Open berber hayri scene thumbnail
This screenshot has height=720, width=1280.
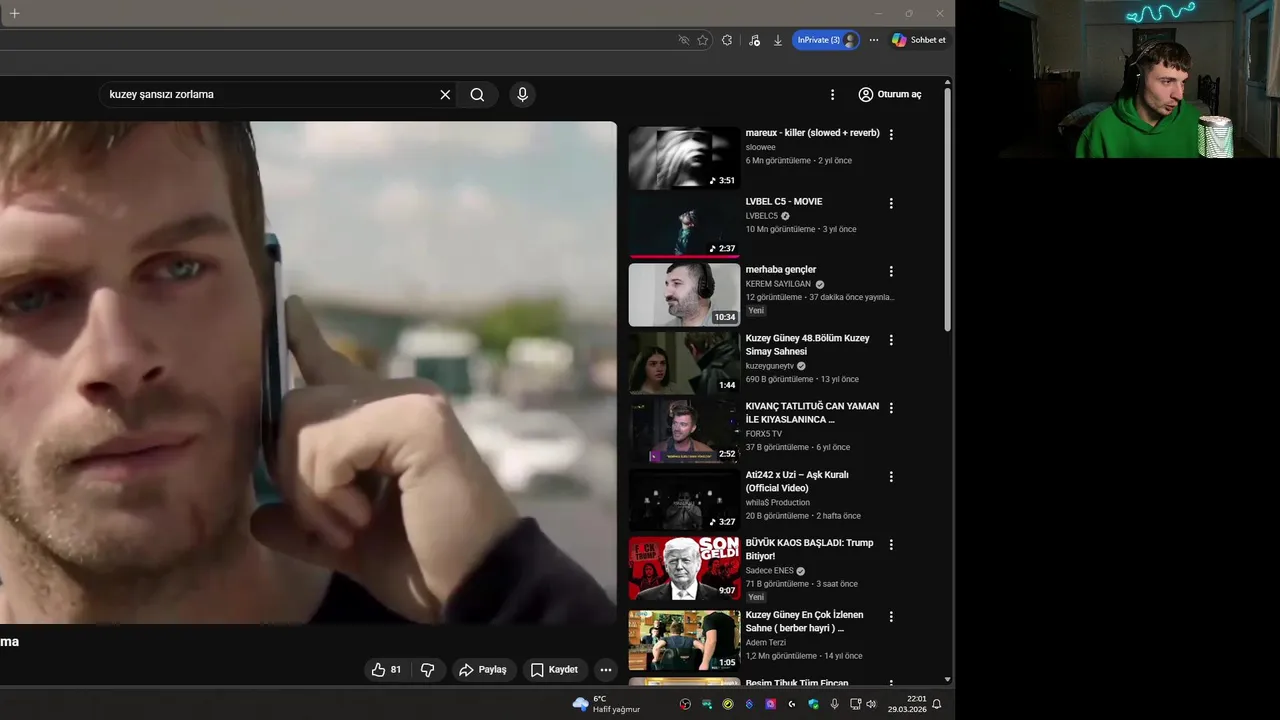[684, 640]
